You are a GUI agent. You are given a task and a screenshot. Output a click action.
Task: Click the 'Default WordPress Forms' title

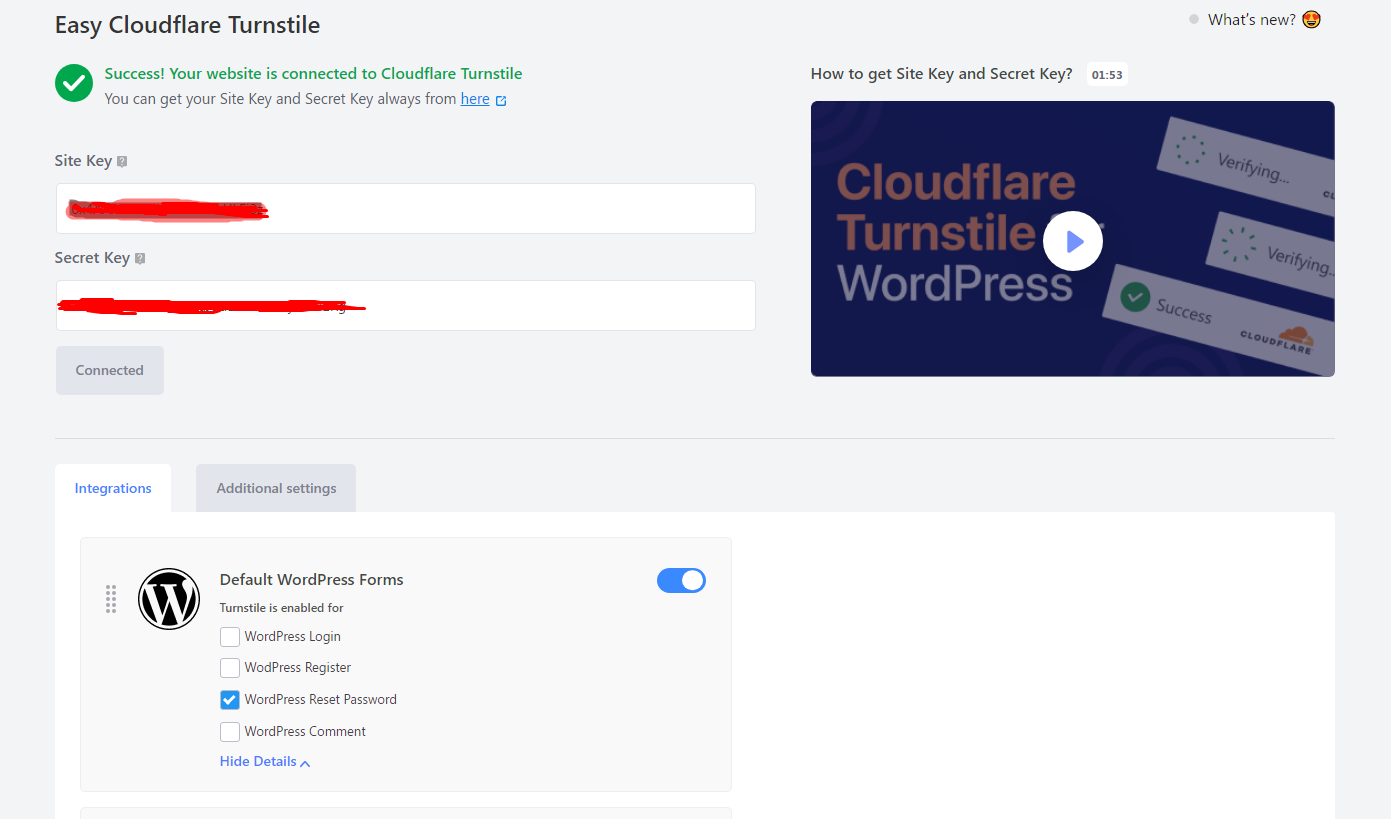(x=312, y=580)
